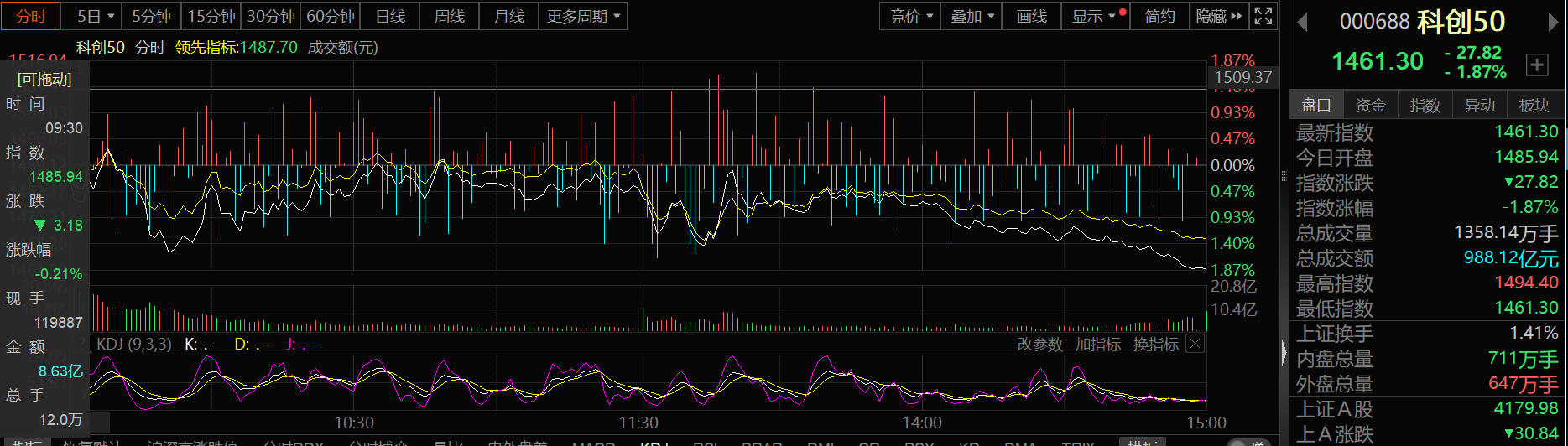Go to previous stock with left arrow
The image size is (1568, 446).
pyautogui.click(x=1302, y=23)
